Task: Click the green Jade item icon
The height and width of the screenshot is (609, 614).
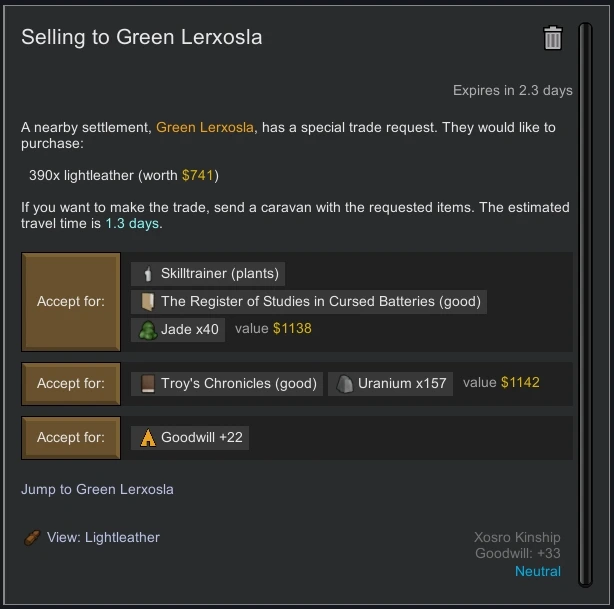Action: (147, 330)
